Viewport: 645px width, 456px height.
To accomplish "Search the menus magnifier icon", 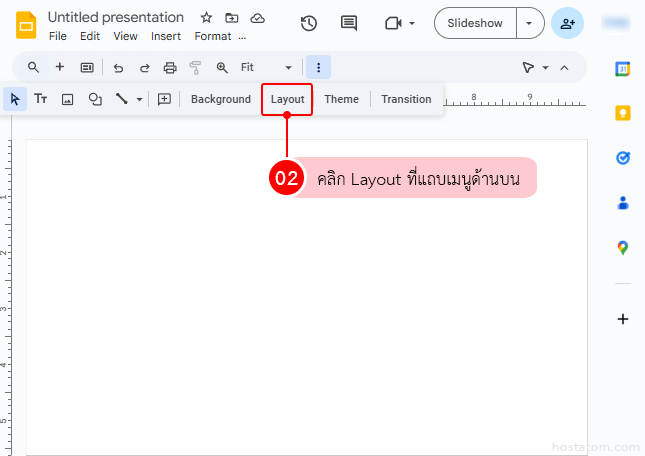I will tap(33, 67).
